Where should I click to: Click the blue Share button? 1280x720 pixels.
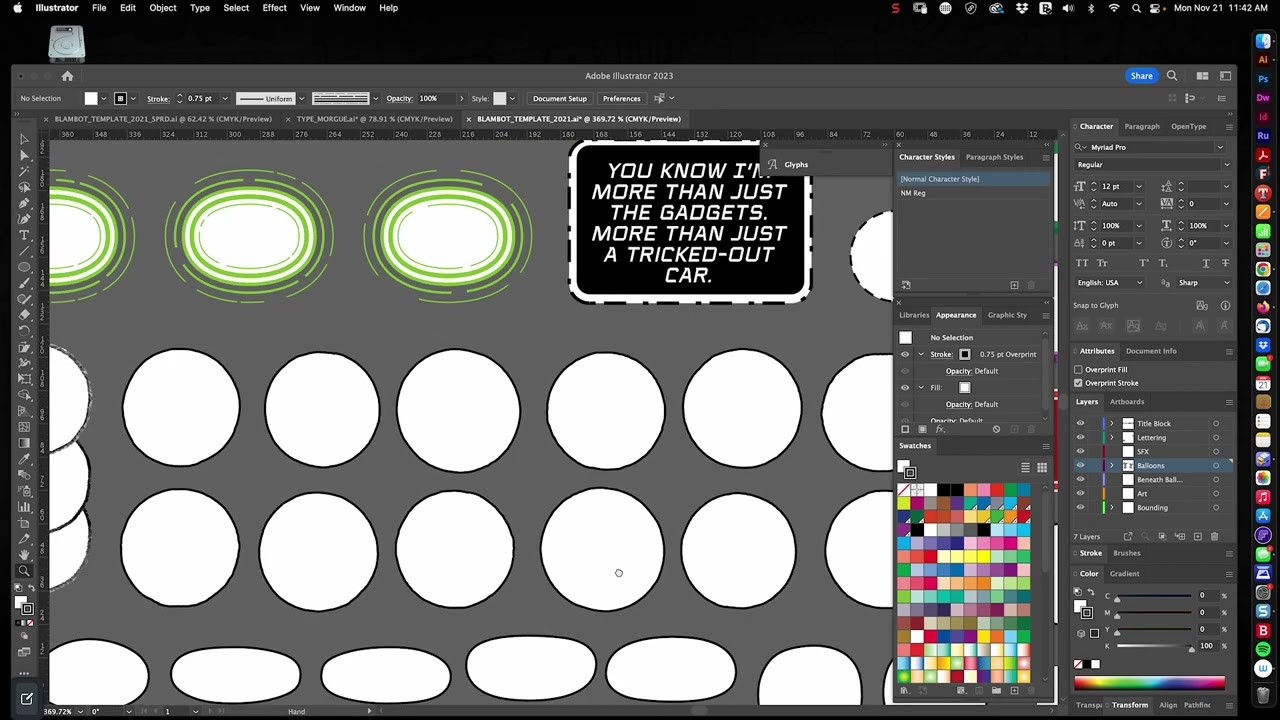pyautogui.click(x=1141, y=76)
